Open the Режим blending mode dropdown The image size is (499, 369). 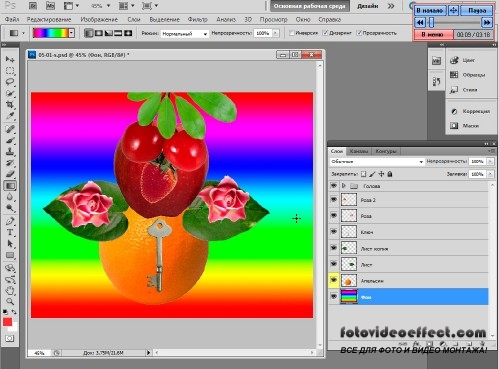(x=184, y=34)
